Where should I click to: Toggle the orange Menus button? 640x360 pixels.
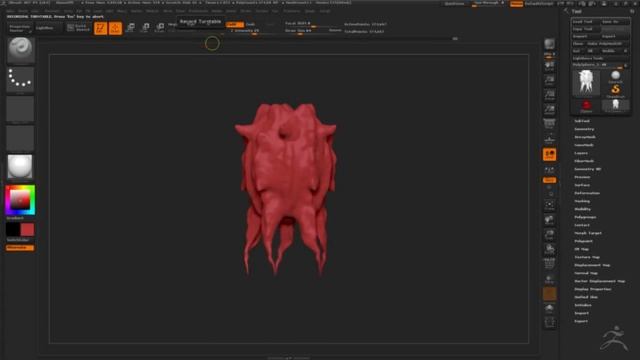516,4
